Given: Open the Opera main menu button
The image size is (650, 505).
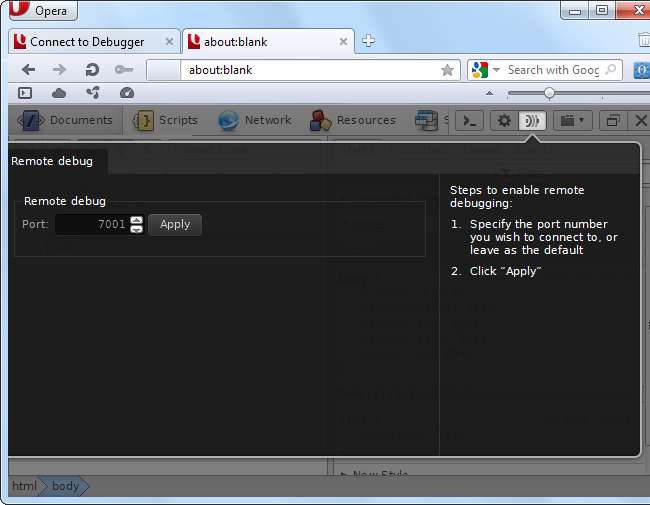Looking at the screenshot, I should [x=42, y=11].
